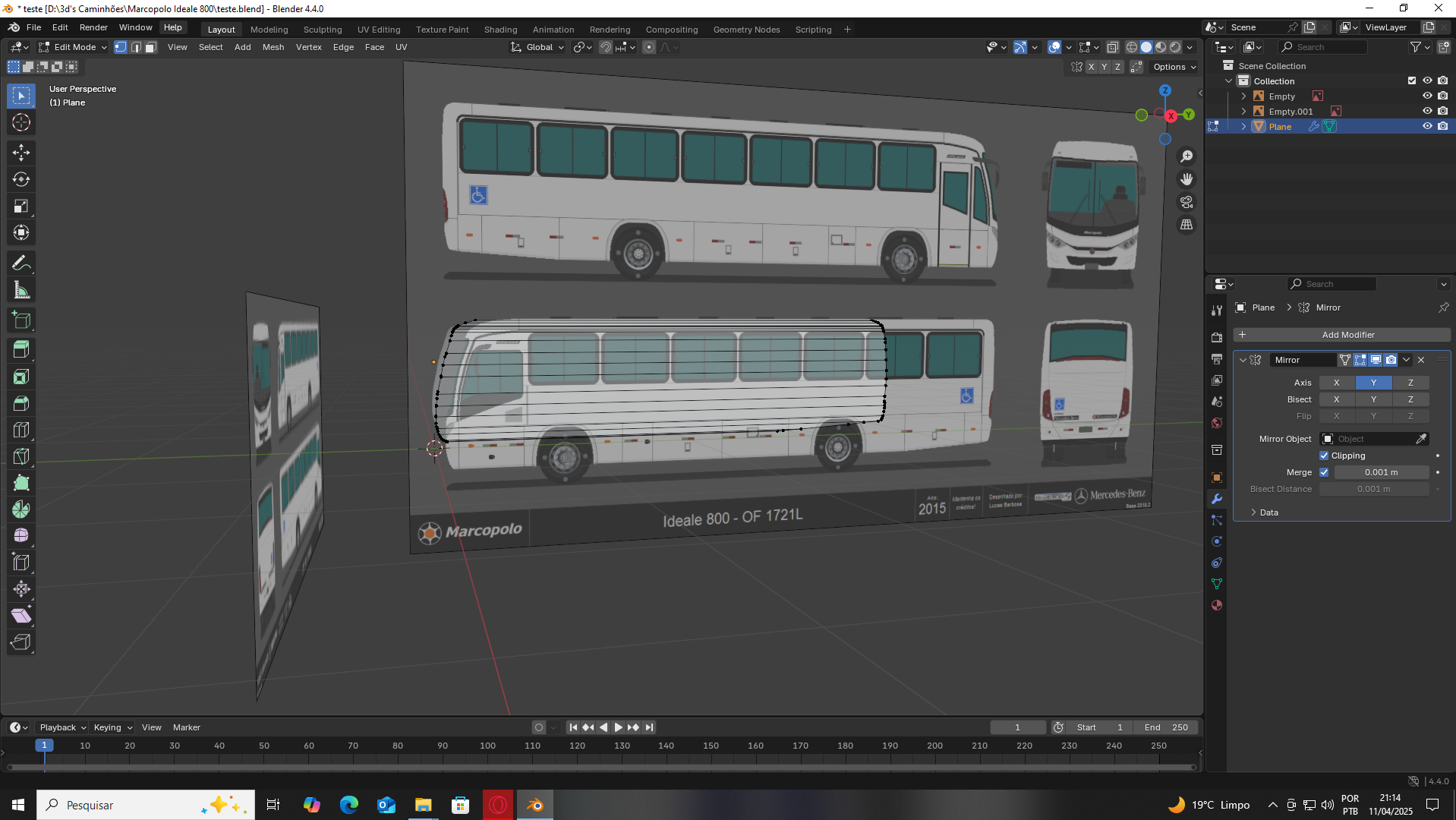This screenshot has width=1456, height=820.
Task: Expand the Plane object in outliner
Action: pyautogui.click(x=1243, y=127)
